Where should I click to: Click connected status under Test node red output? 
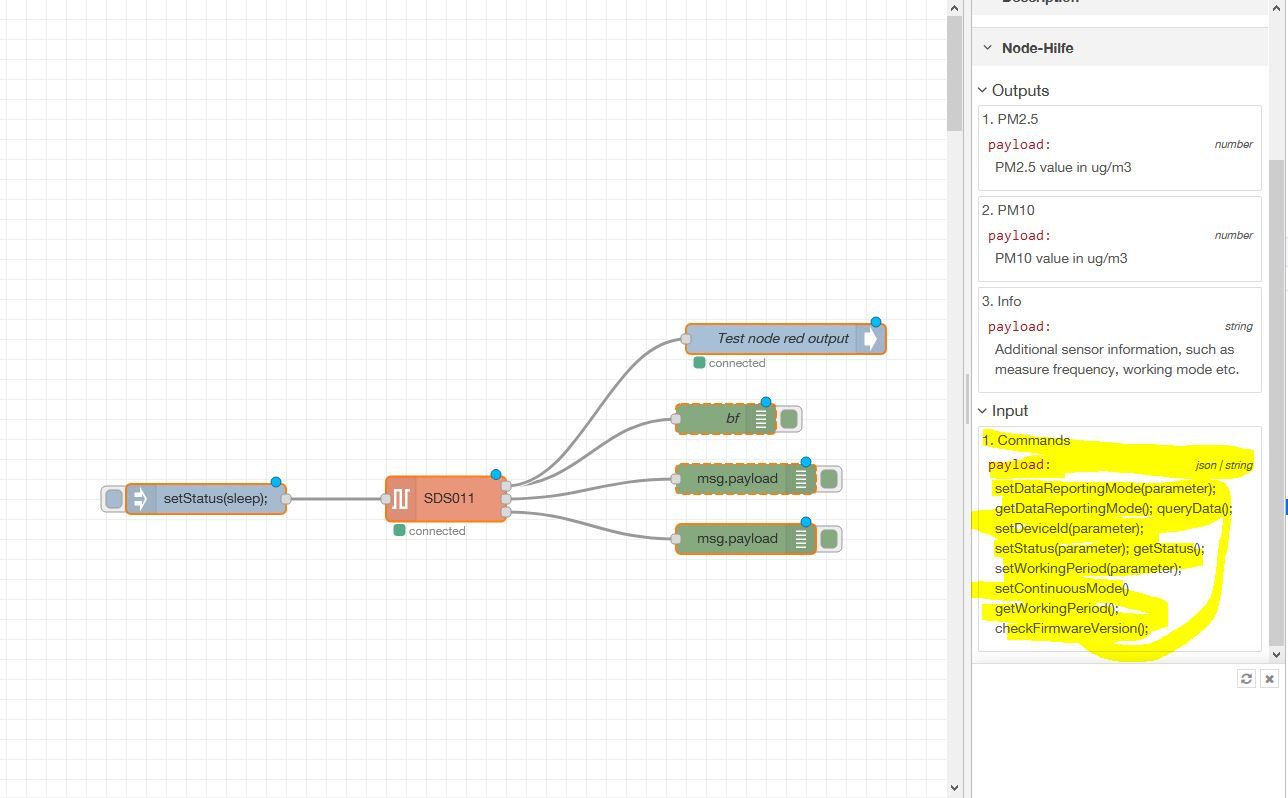click(730, 363)
